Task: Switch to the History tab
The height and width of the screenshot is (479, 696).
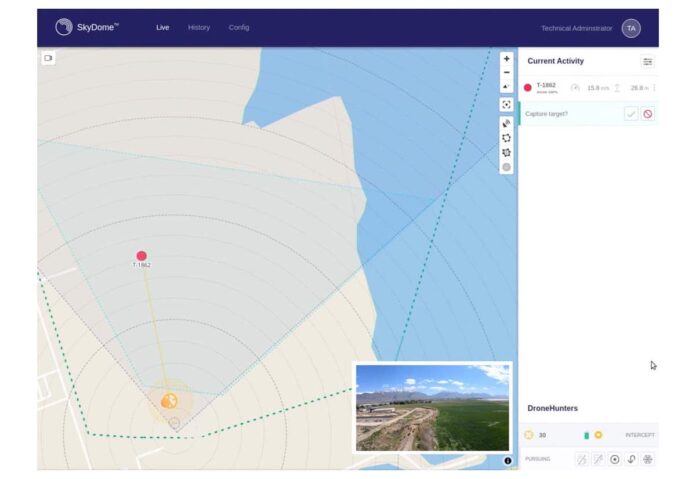Action: (x=198, y=28)
